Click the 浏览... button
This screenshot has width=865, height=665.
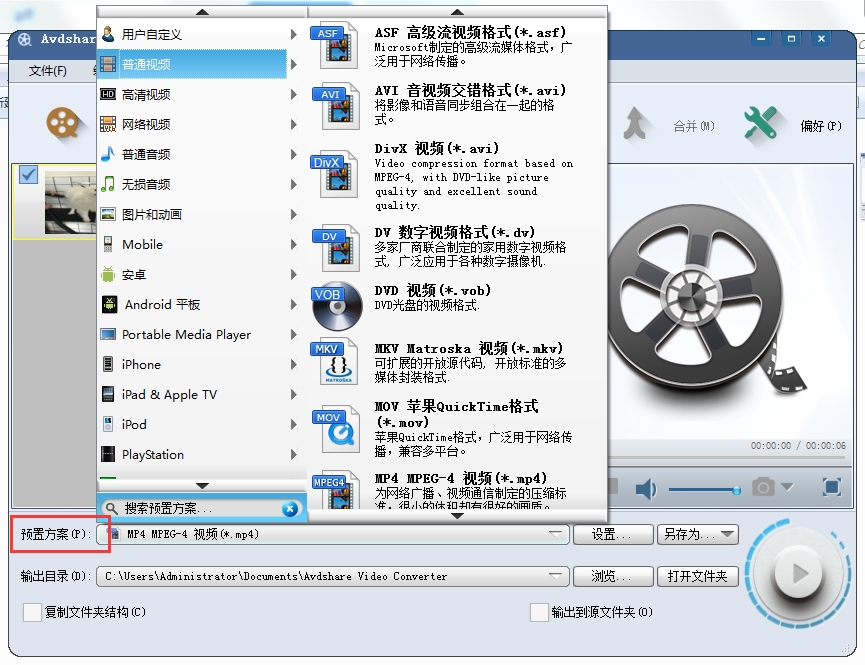613,576
